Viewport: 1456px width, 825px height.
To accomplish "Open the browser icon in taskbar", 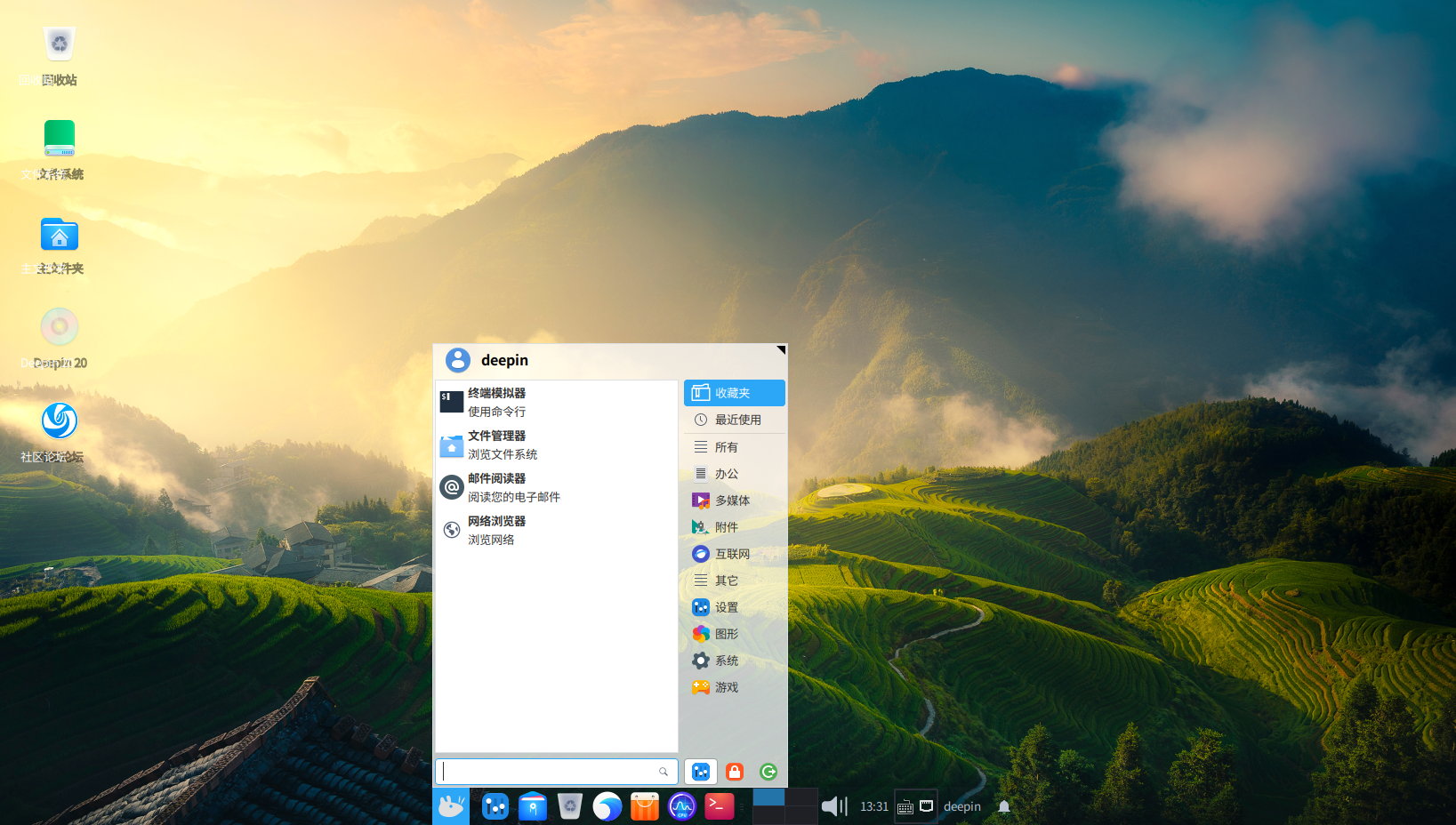I will point(607,806).
